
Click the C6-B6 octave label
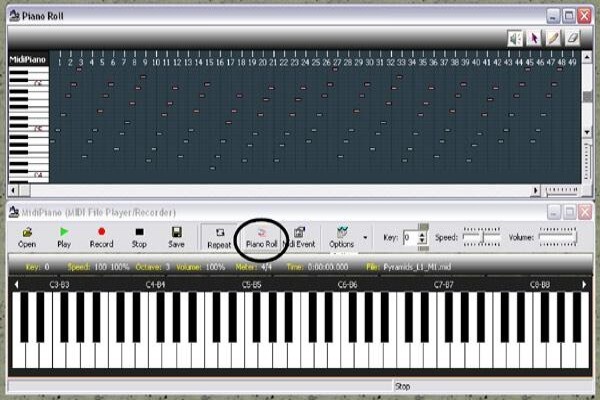(347, 284)
